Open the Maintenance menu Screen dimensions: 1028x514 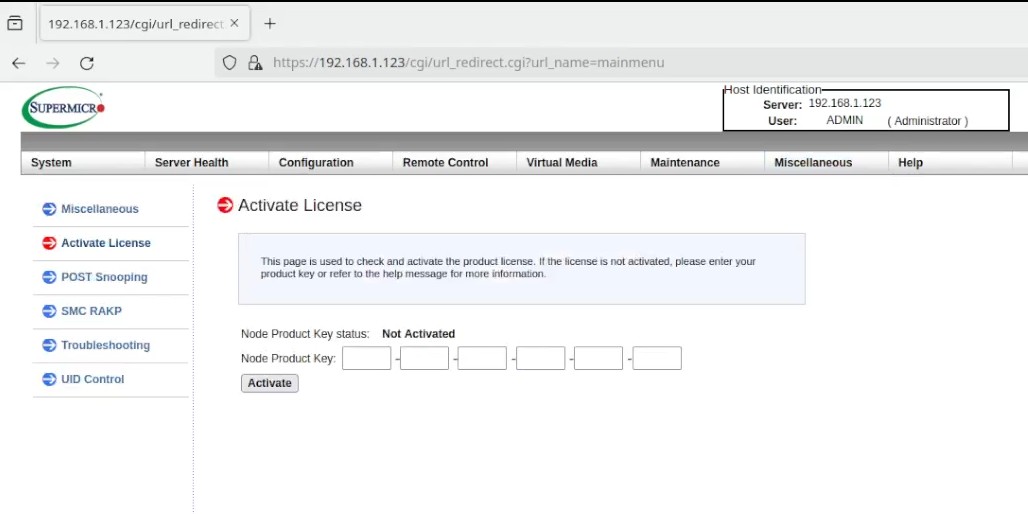pos(684,163)
